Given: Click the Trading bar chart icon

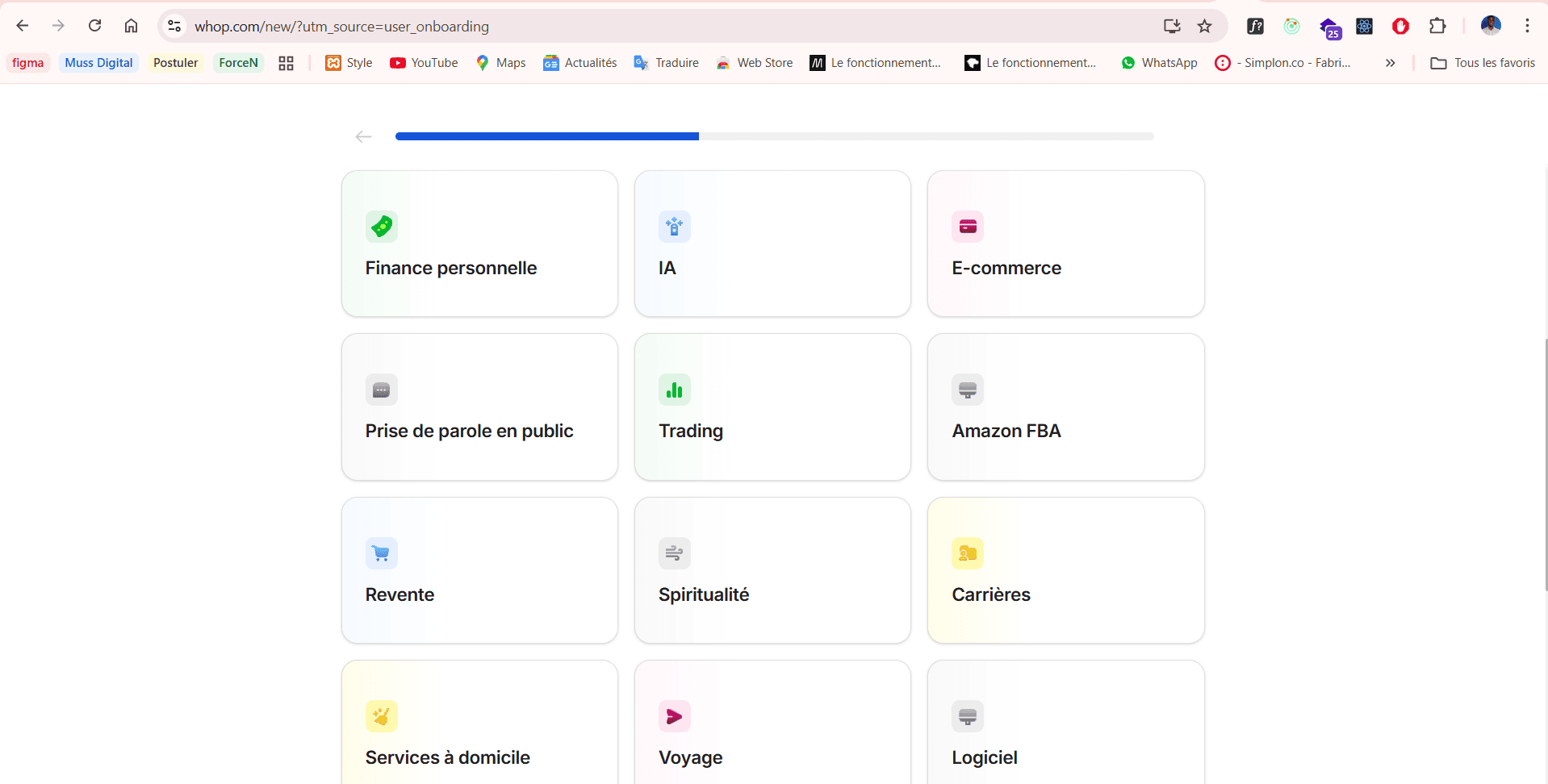Looking at the screenshot, I should click(x=674, y=390).
